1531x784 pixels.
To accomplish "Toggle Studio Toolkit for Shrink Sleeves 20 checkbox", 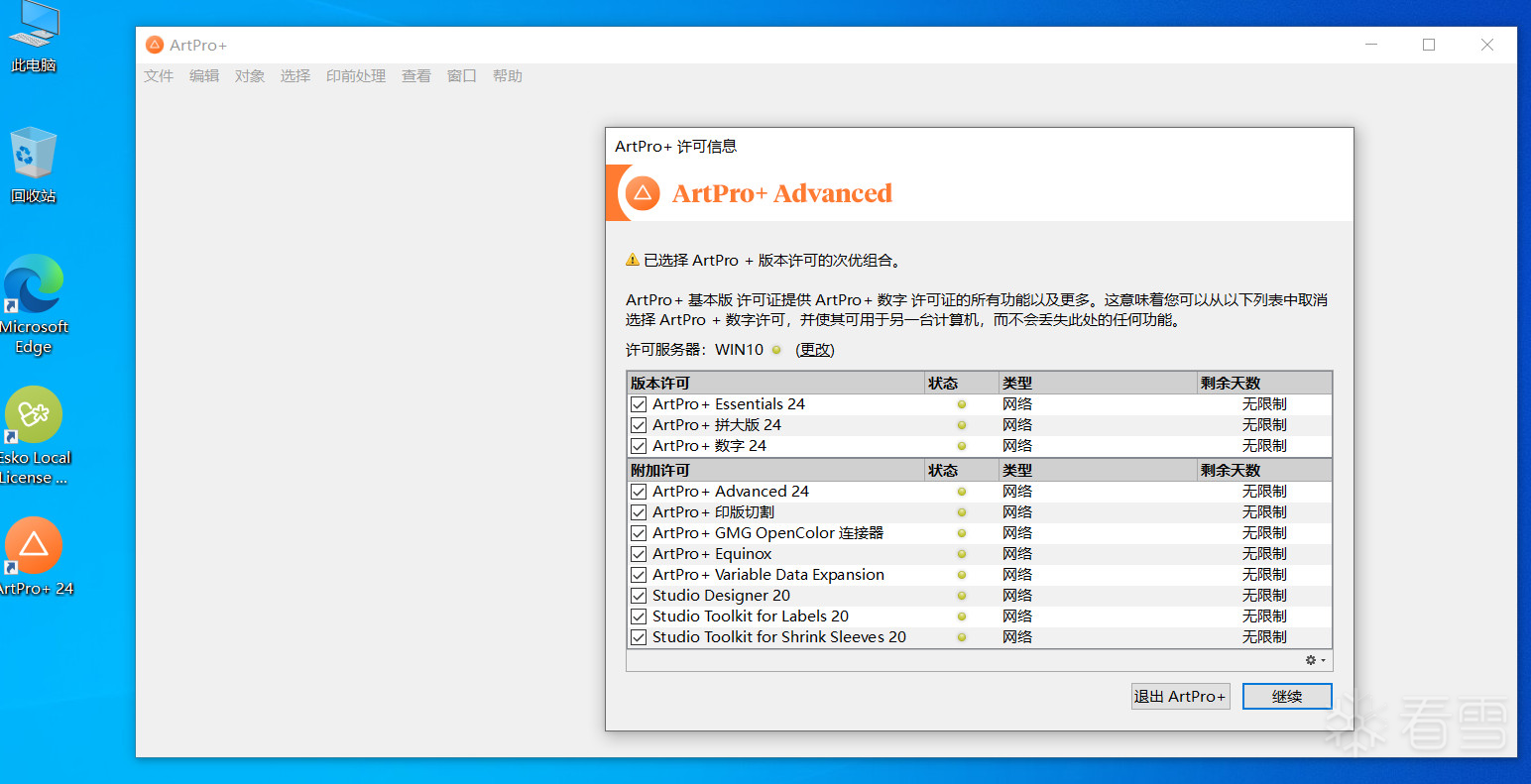I will (639, 637).
